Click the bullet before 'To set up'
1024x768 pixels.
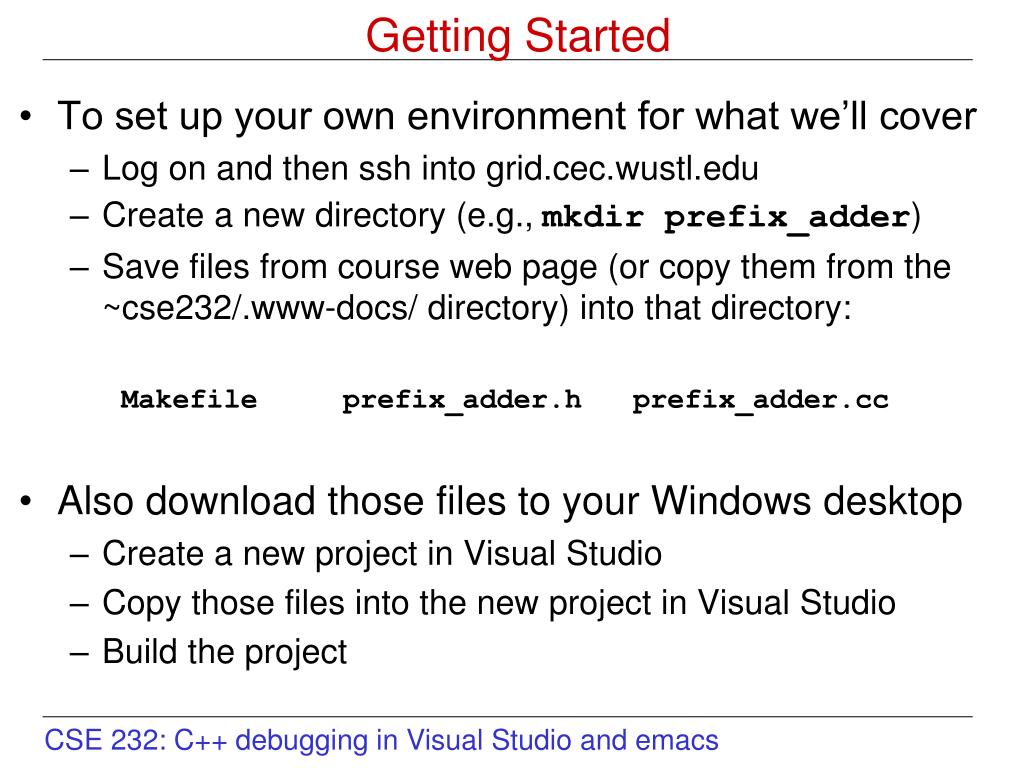(x=25, y=117)
